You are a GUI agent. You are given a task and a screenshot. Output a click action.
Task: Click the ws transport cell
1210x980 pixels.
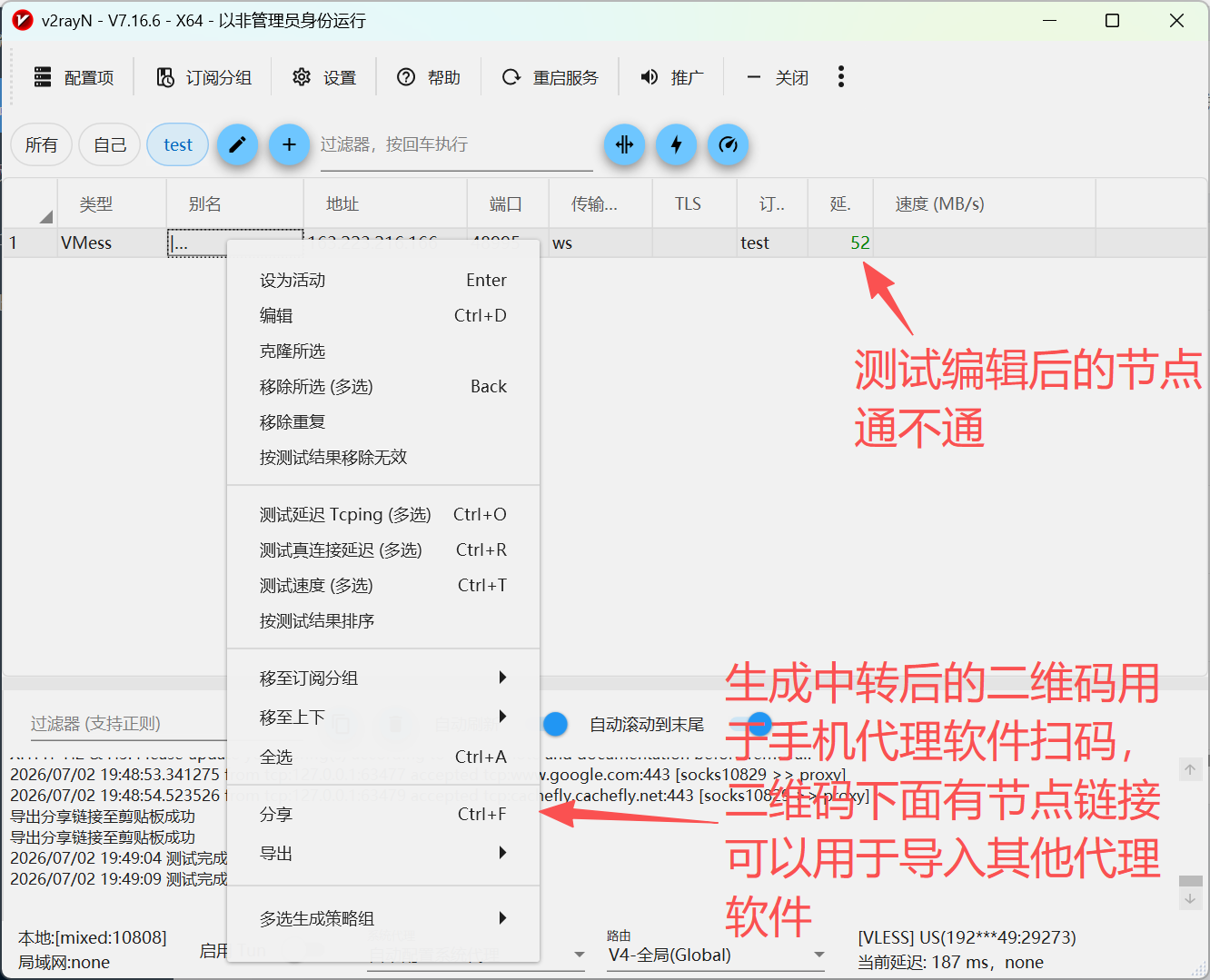(x=600, y=243)
